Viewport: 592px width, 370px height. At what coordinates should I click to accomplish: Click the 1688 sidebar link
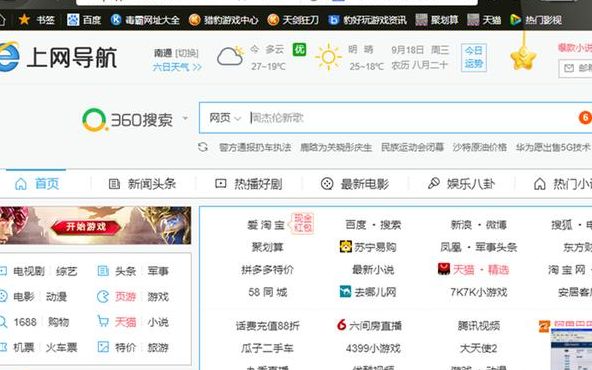pyautogui.click(x=25, y=322)
